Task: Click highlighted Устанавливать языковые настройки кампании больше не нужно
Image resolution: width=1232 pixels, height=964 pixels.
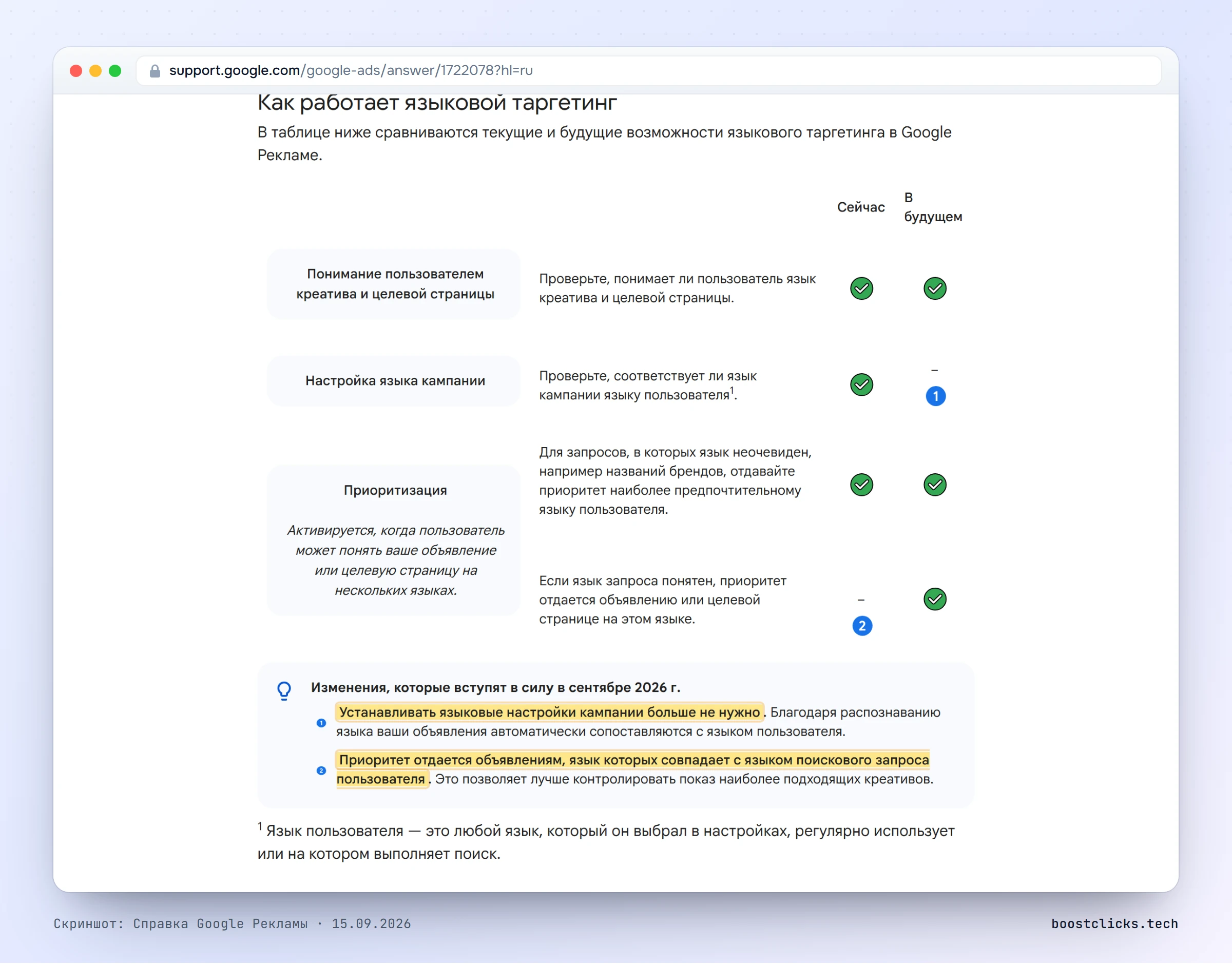Action: click(x=550, y=713)
